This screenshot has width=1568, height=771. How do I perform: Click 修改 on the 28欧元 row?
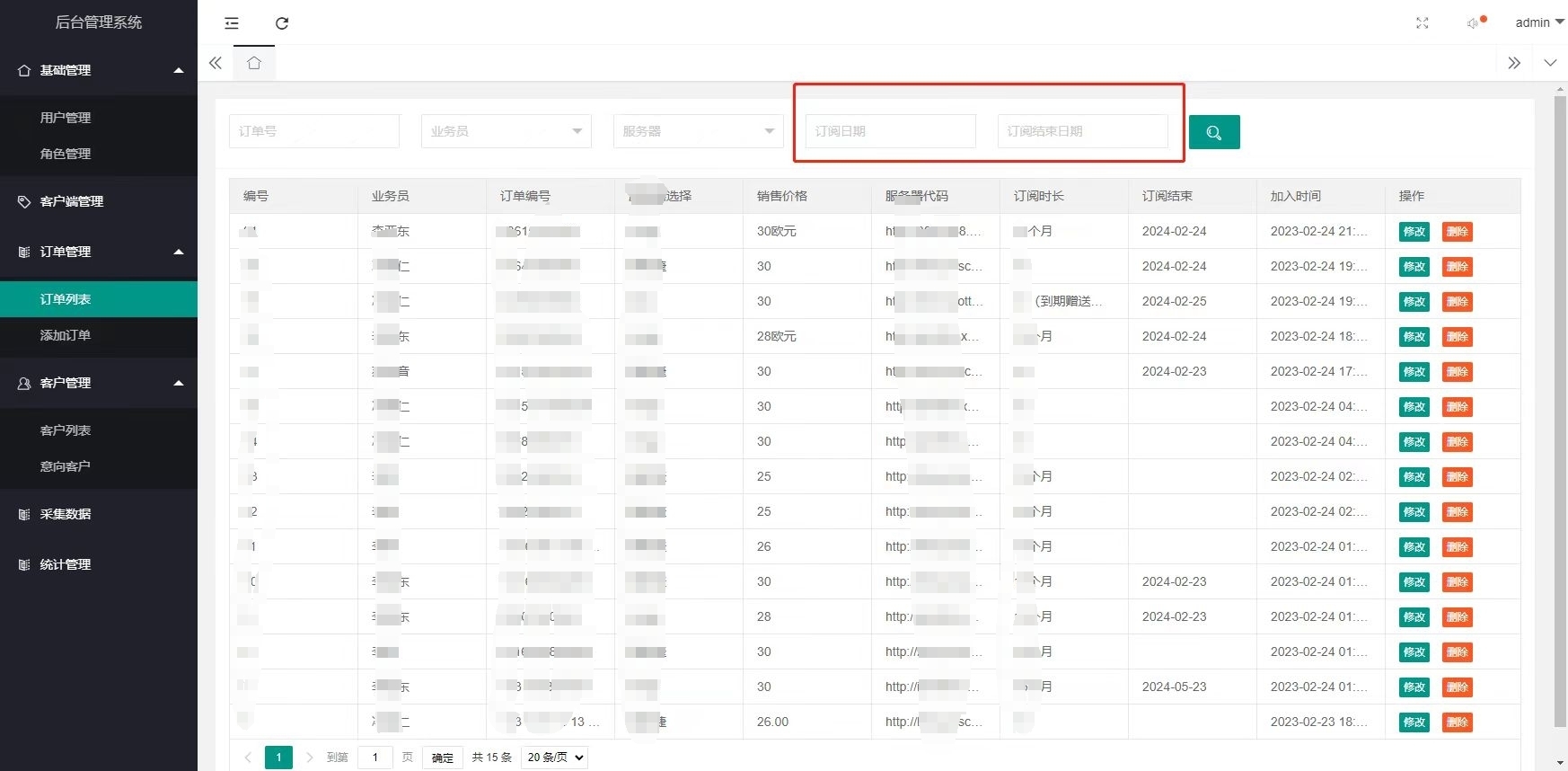point(1414,337)
